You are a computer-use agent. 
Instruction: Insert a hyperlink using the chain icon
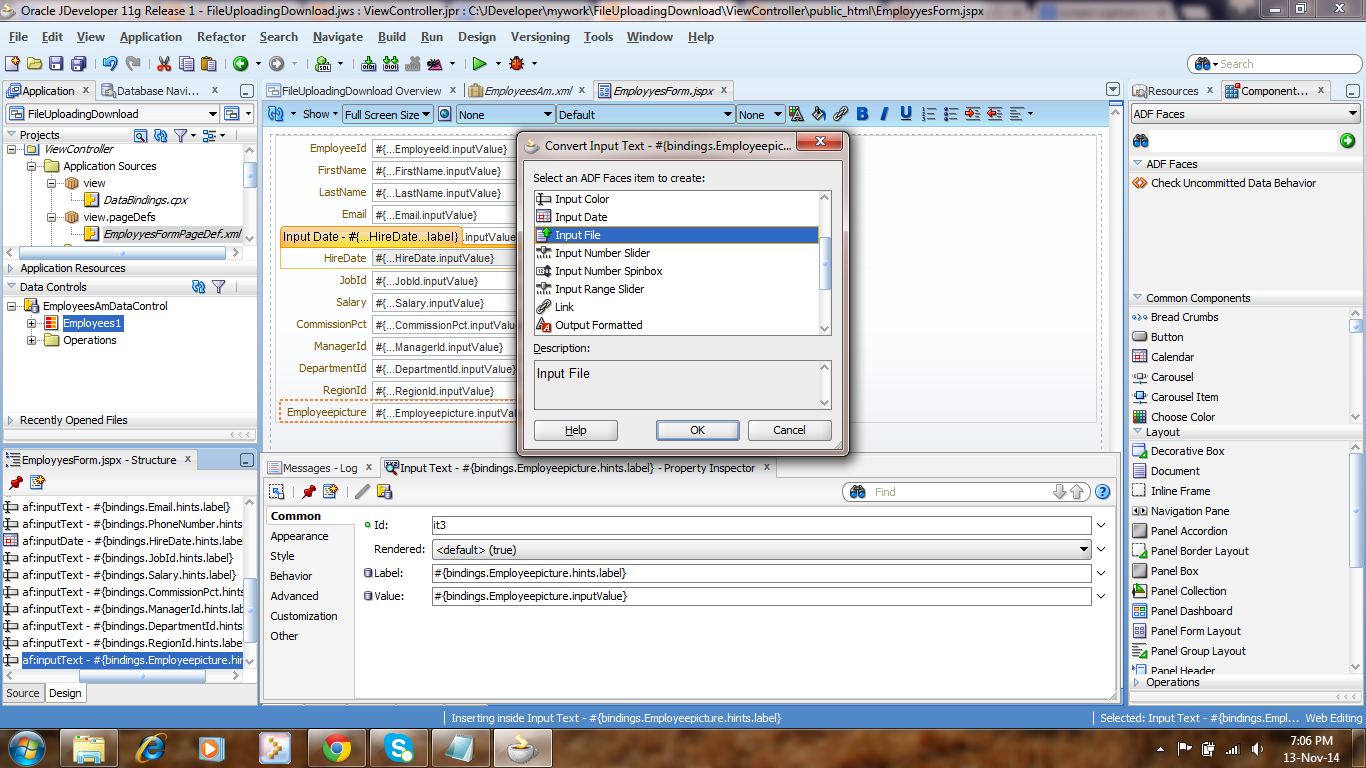pyautogui.click(x=840, y=113)
